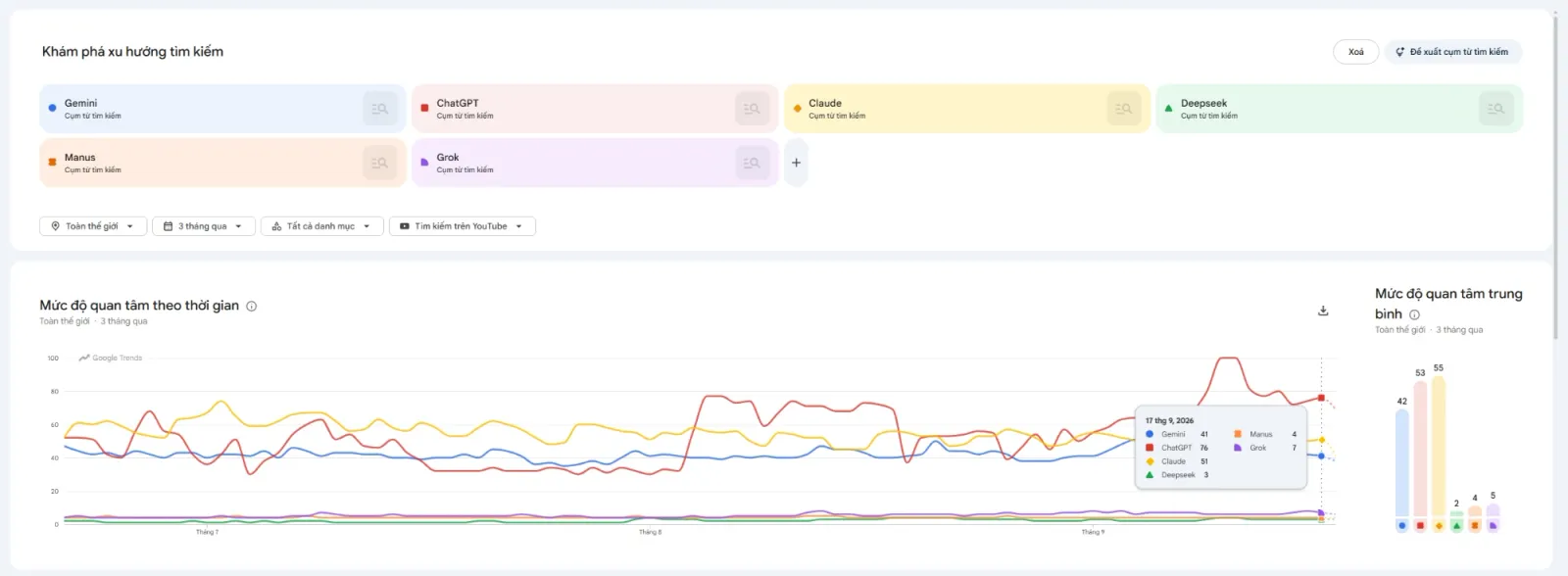Click the red square on ChatGPT card
The height and width of the screenshot is (576, 1568).
coord(424,109)
